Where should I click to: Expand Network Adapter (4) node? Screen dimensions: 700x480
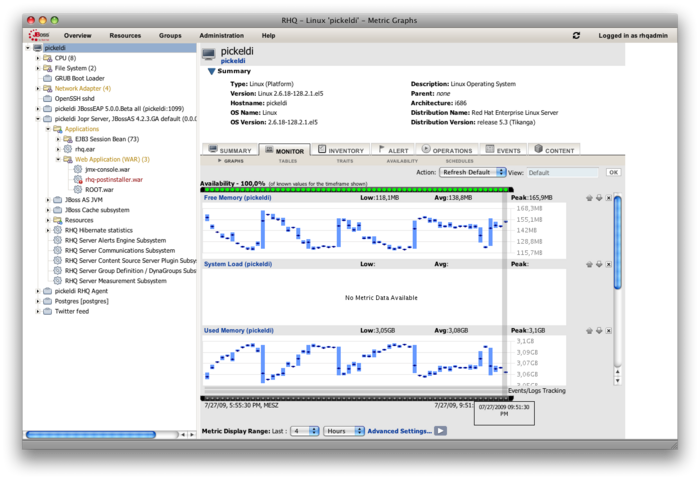tap(38, 88)
